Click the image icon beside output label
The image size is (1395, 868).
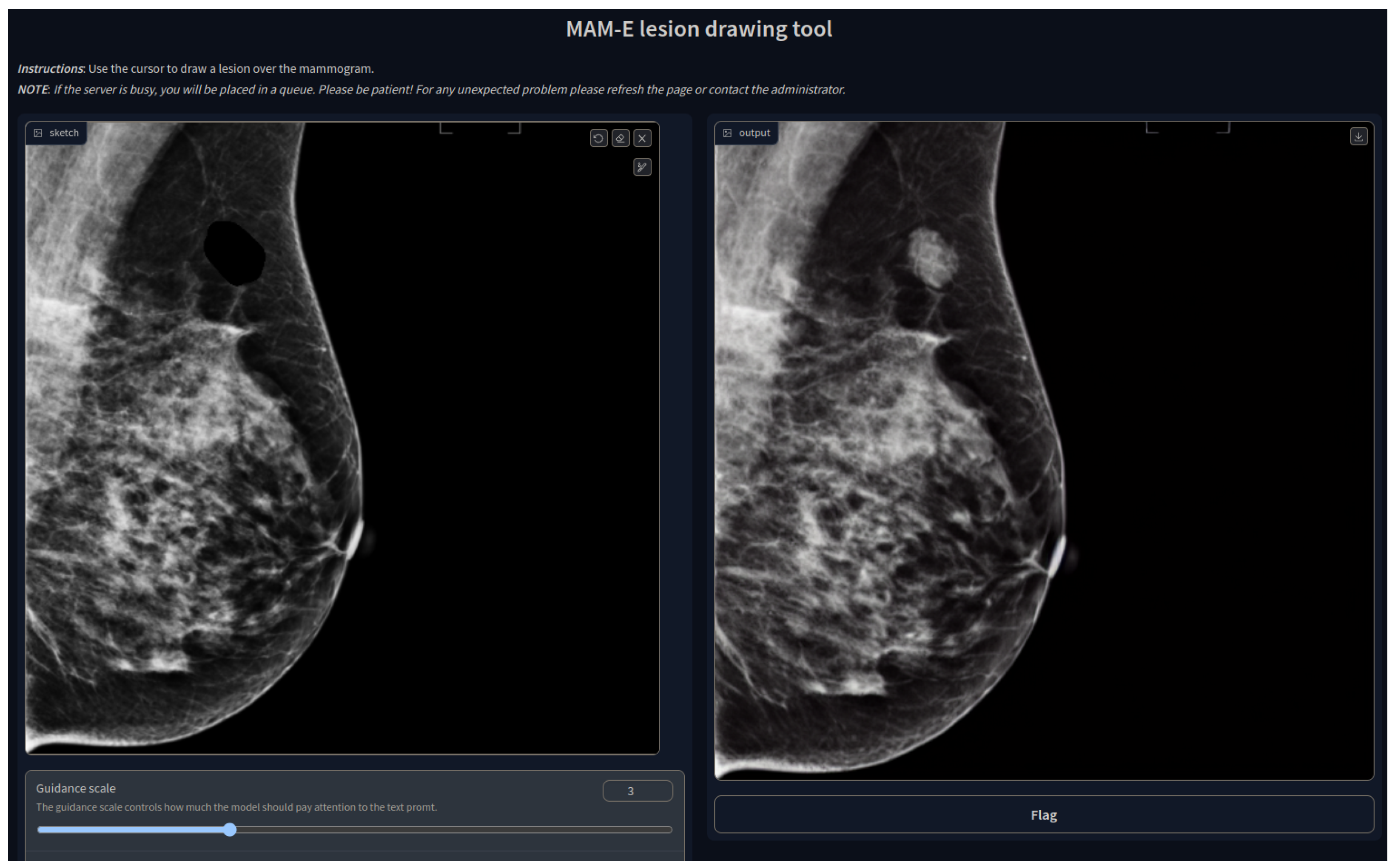[727, 133]
